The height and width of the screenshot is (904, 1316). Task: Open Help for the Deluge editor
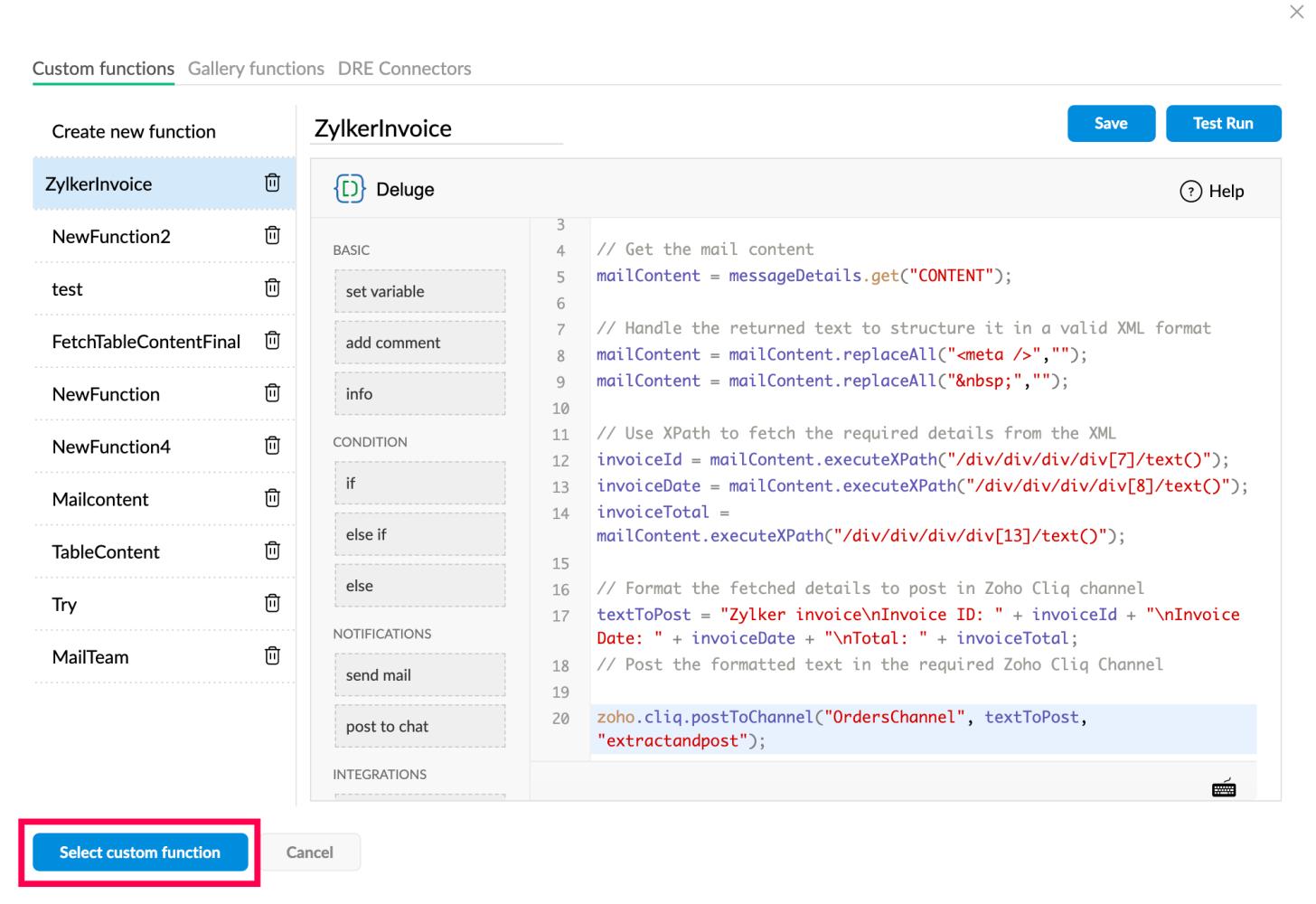pos(1212,191)
